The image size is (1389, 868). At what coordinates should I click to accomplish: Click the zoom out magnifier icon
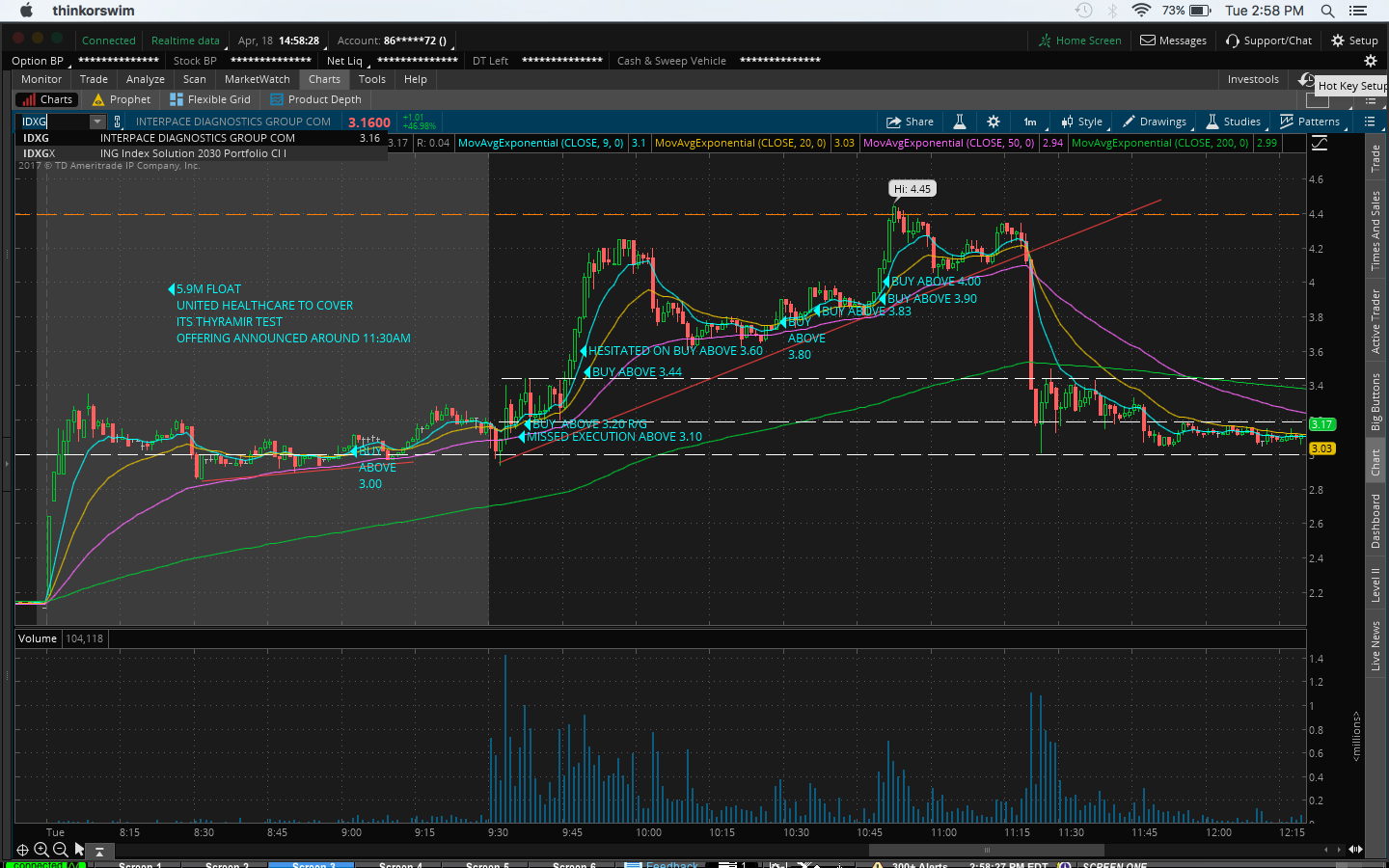pyautogui.click(x=61, y=850)
